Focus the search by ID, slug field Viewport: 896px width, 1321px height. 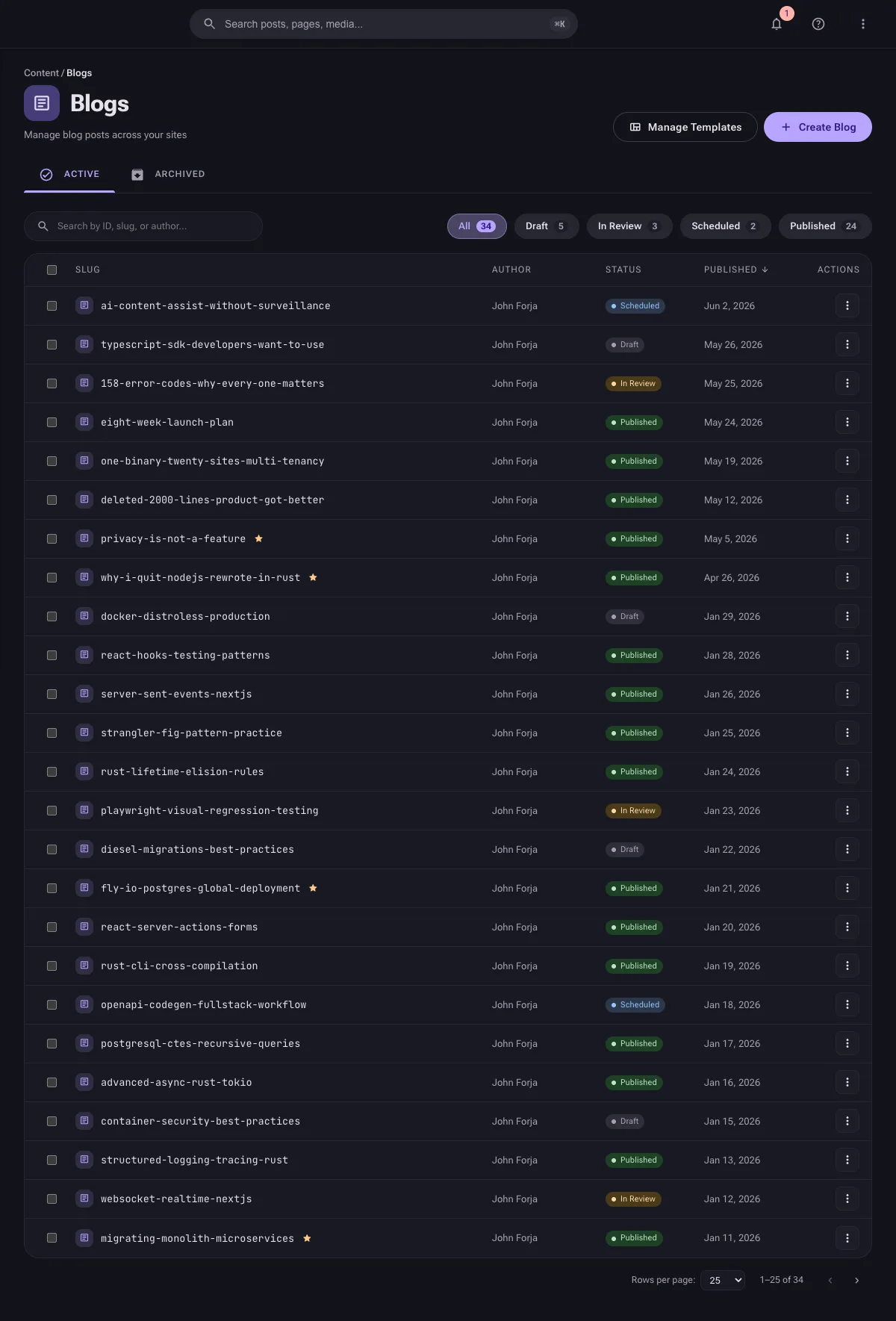[143, 226]
